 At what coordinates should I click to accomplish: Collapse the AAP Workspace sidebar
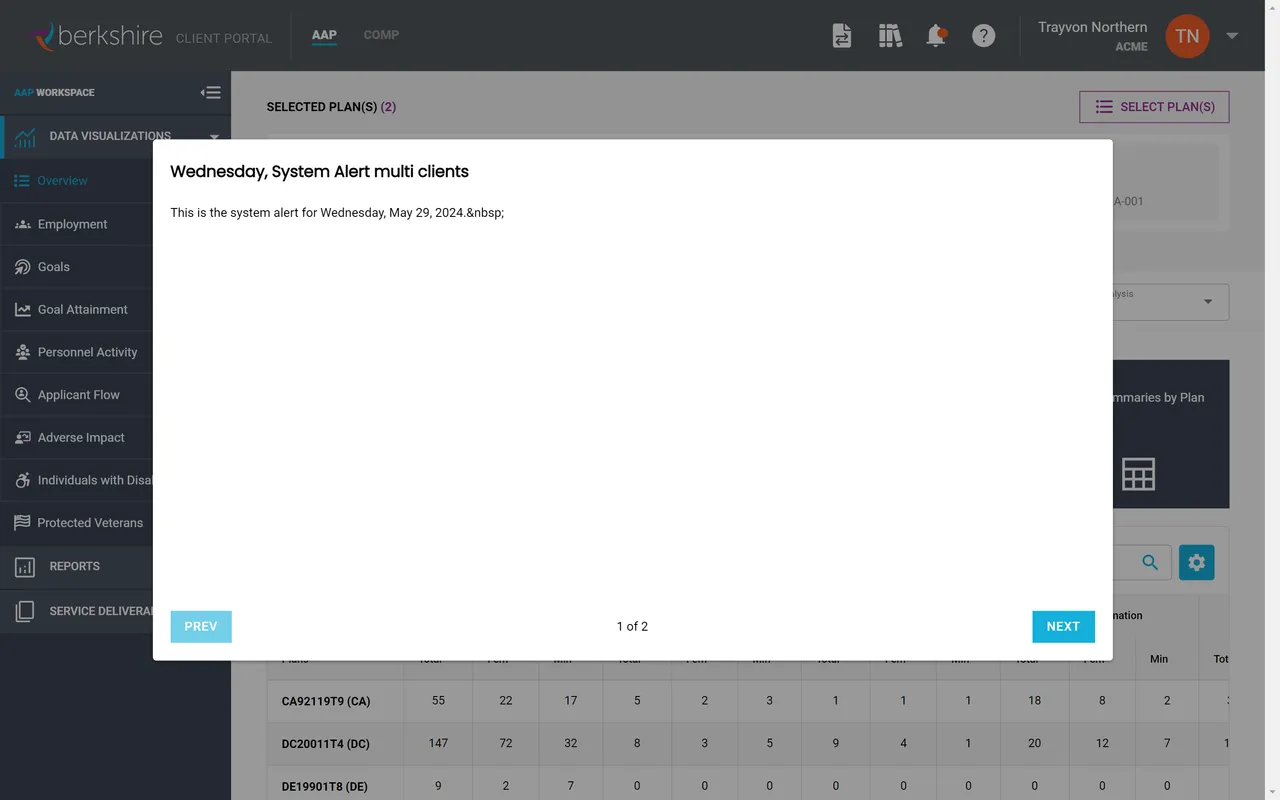tap(211, 92)
